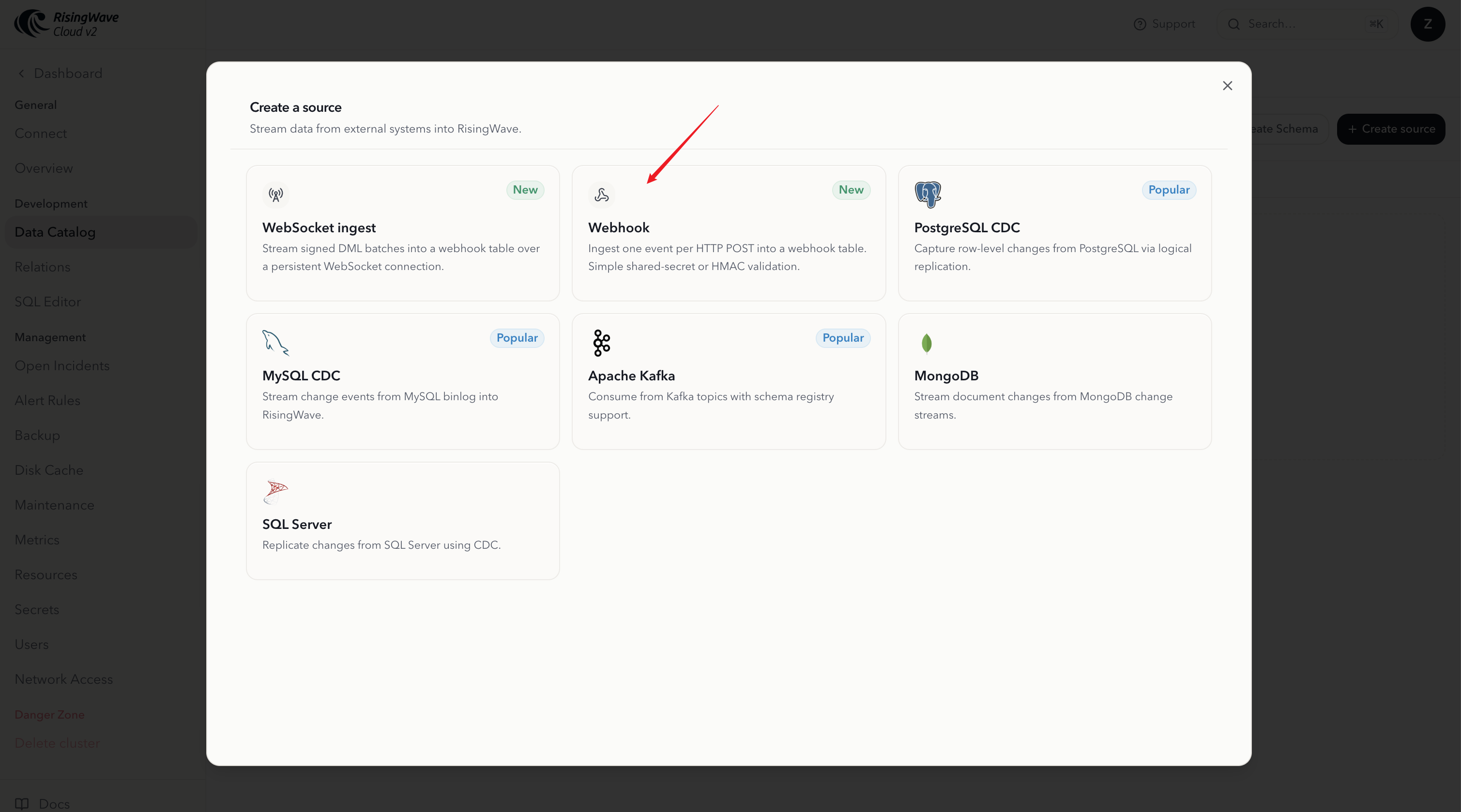
Task: Click the Docs book icon
Action: (22, 803)
